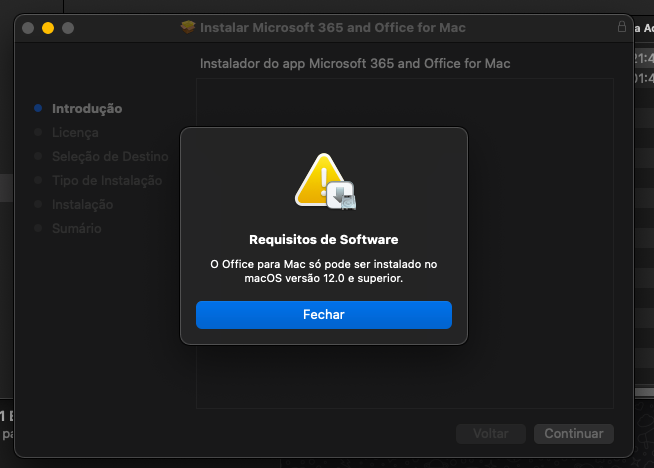Click the lock icon in title bar

(x=622, y=28)
